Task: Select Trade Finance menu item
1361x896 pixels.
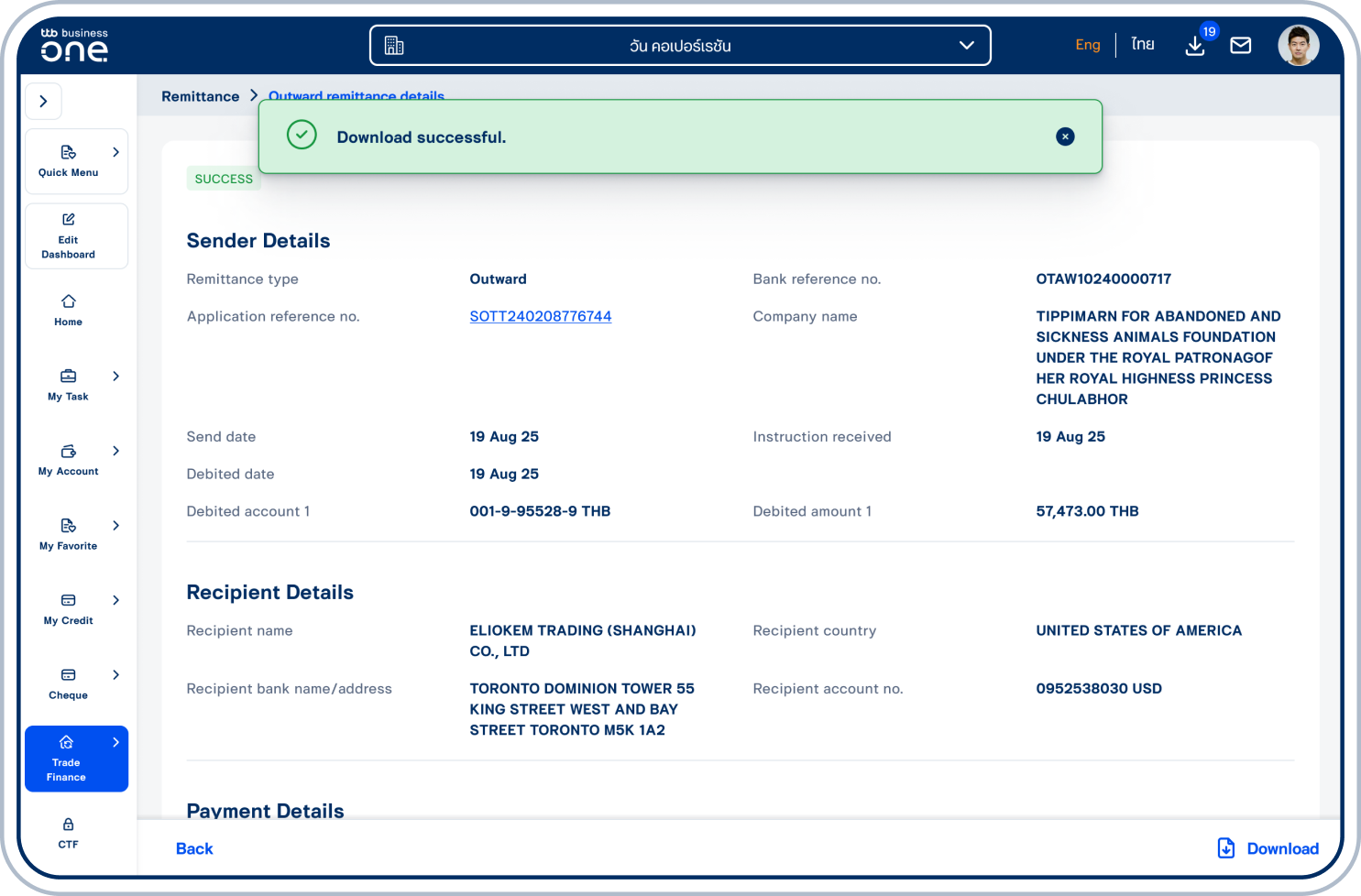Action: (68, 759)
